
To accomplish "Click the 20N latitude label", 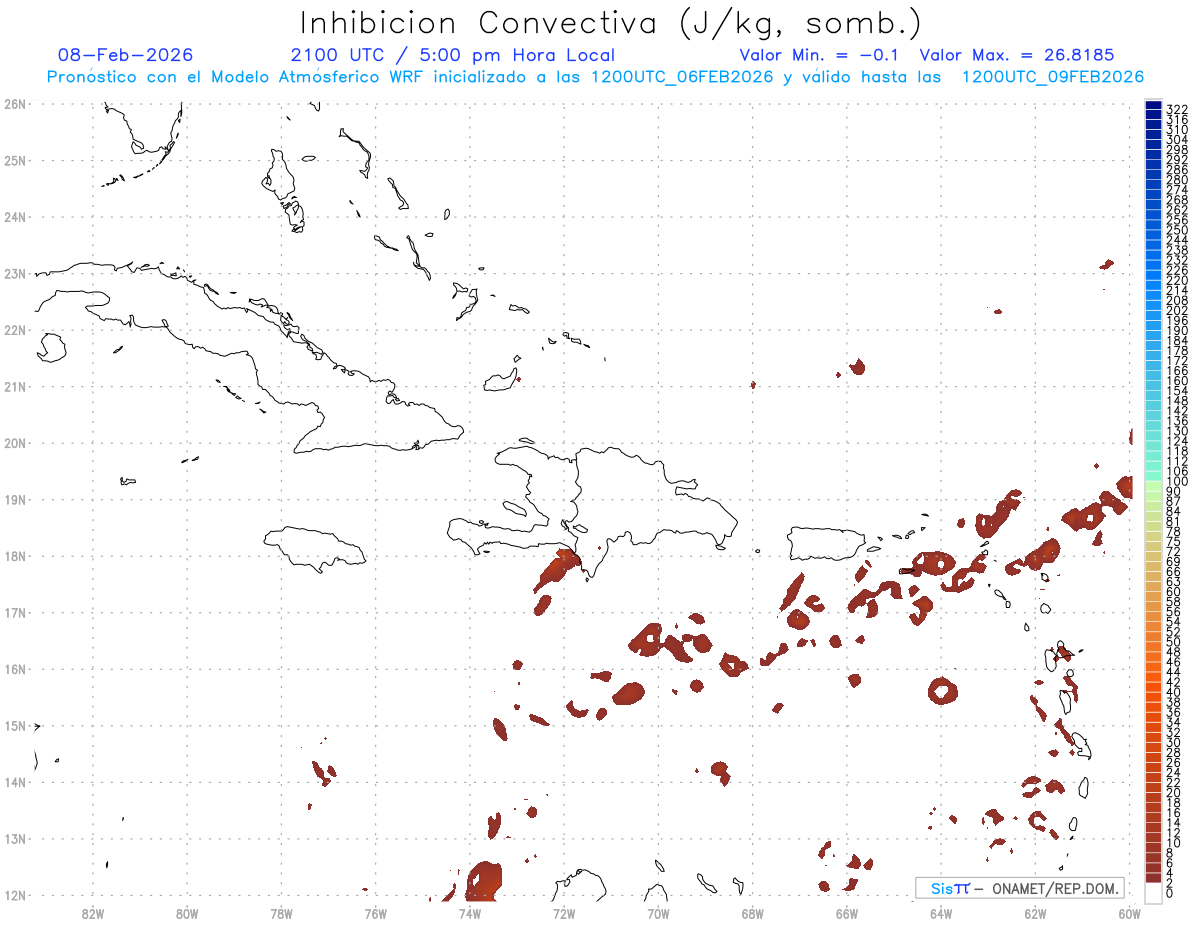I will pyautogui.click(x=14, y=443).
